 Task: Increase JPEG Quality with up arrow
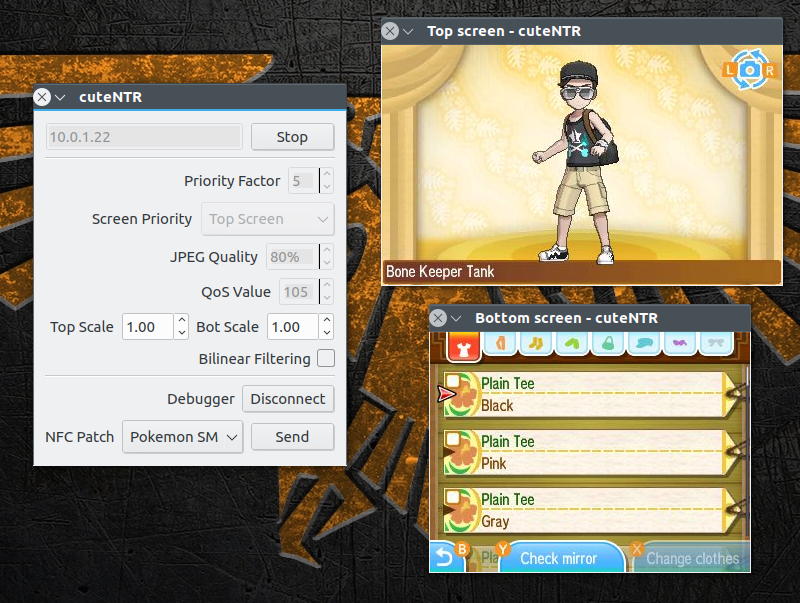[327, 250]
